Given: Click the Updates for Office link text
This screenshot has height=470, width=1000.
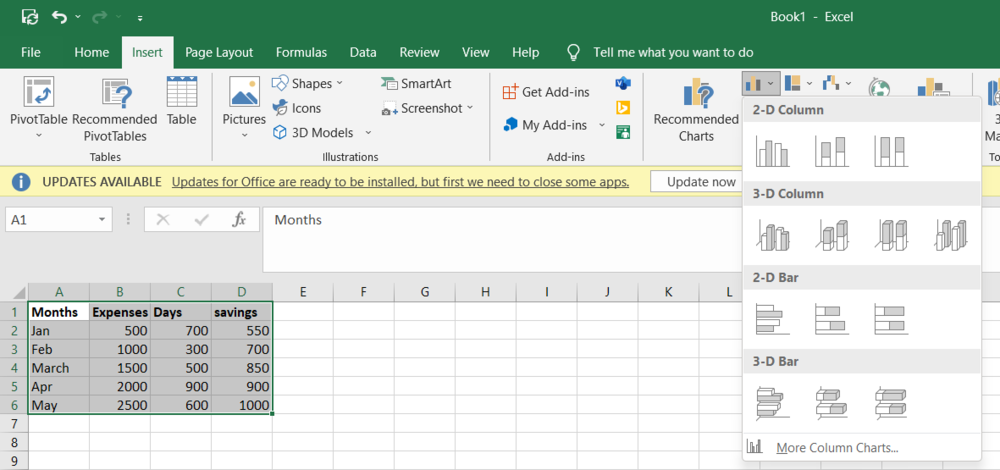Looking at the screenshot, I should [x=401, y=182].
